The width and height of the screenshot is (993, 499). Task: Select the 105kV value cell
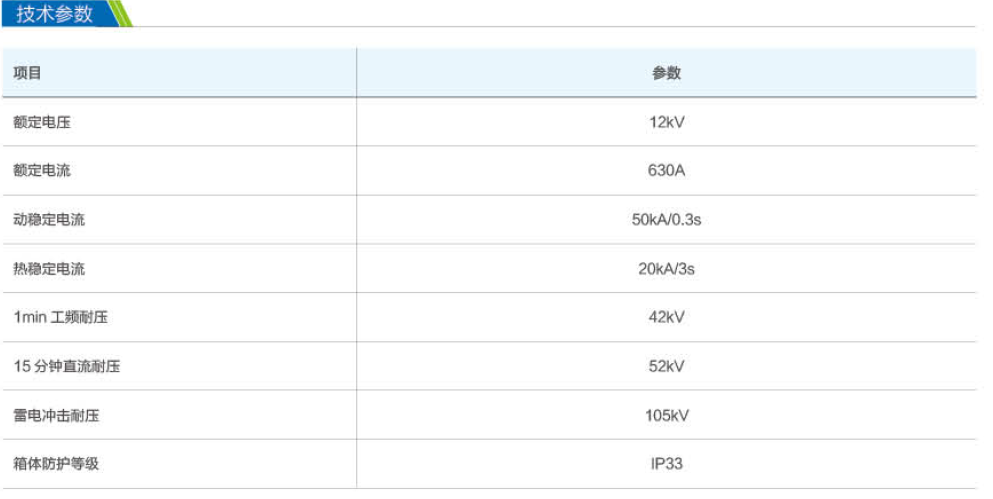point(666,415)
